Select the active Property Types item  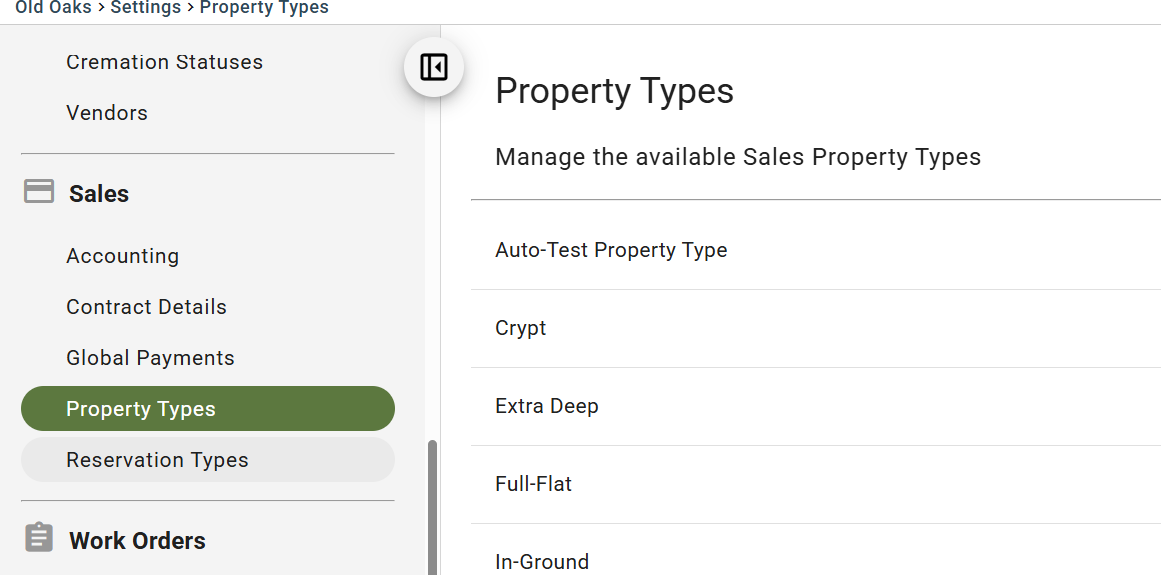pos(208,408)
